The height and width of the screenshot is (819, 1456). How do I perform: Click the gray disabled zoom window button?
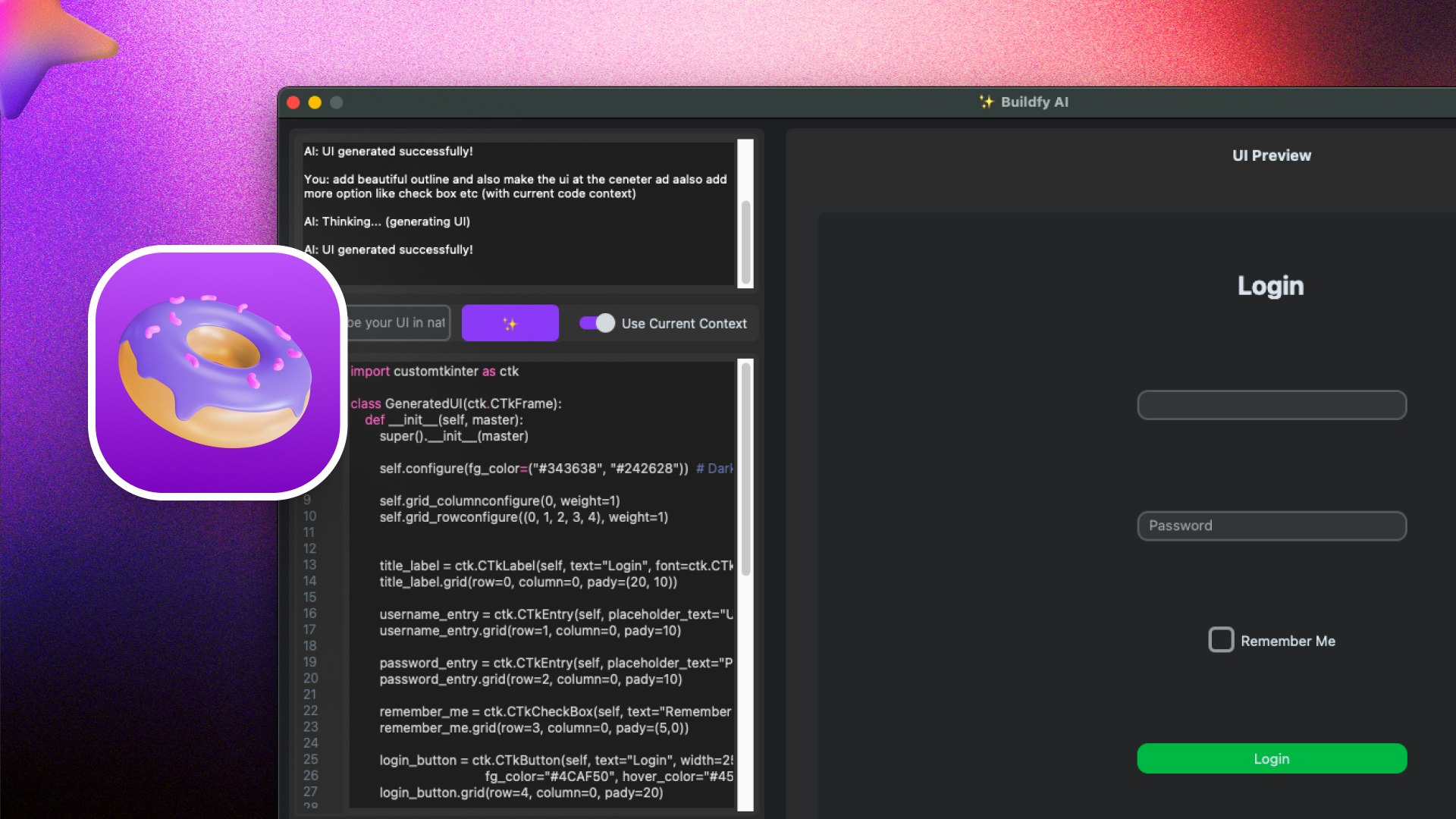click(x=337, y=102)
